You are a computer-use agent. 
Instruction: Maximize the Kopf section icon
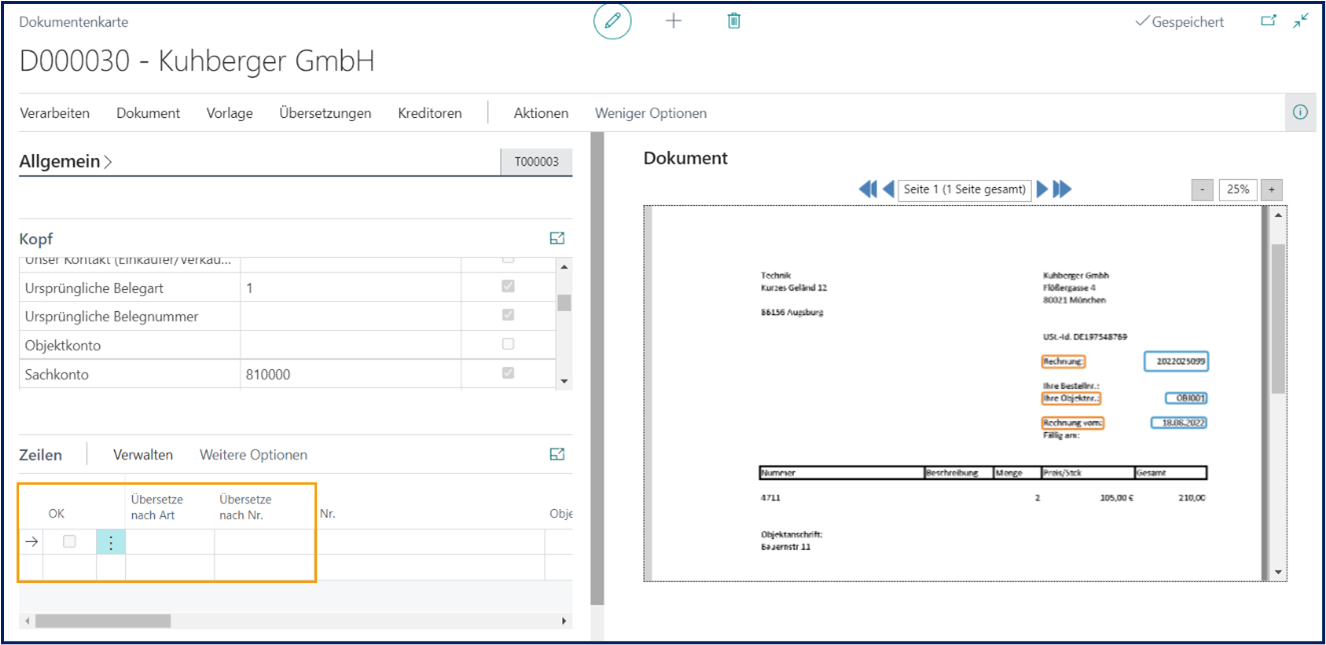tap(557, 239)
